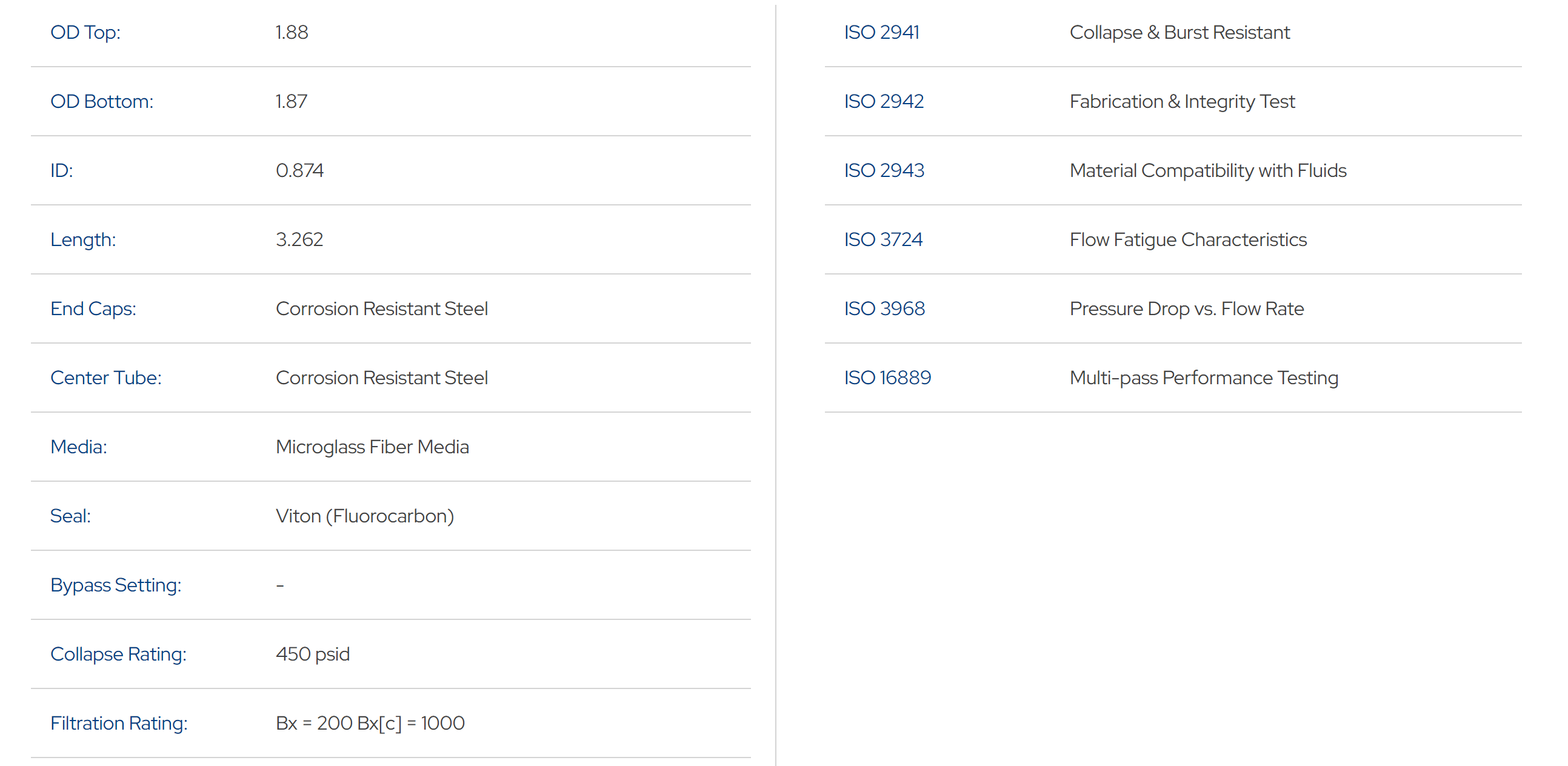Click the Bypass Setting label
The height and width of the screenshot is (766, 1568).
pos(116,585)
